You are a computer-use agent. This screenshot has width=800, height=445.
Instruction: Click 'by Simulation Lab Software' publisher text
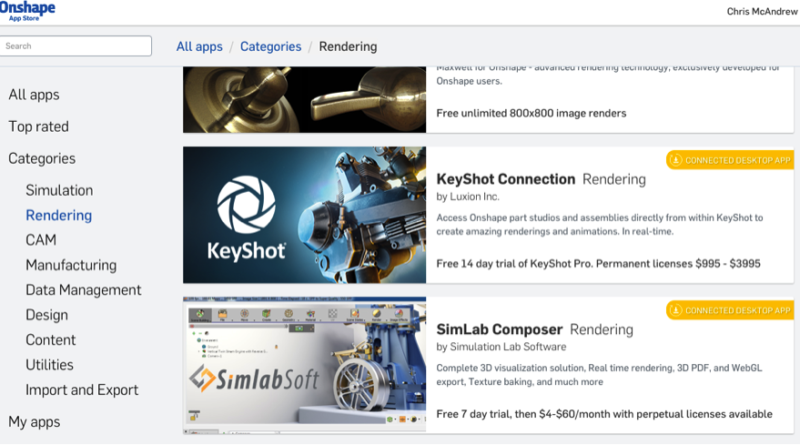(501, 347)
